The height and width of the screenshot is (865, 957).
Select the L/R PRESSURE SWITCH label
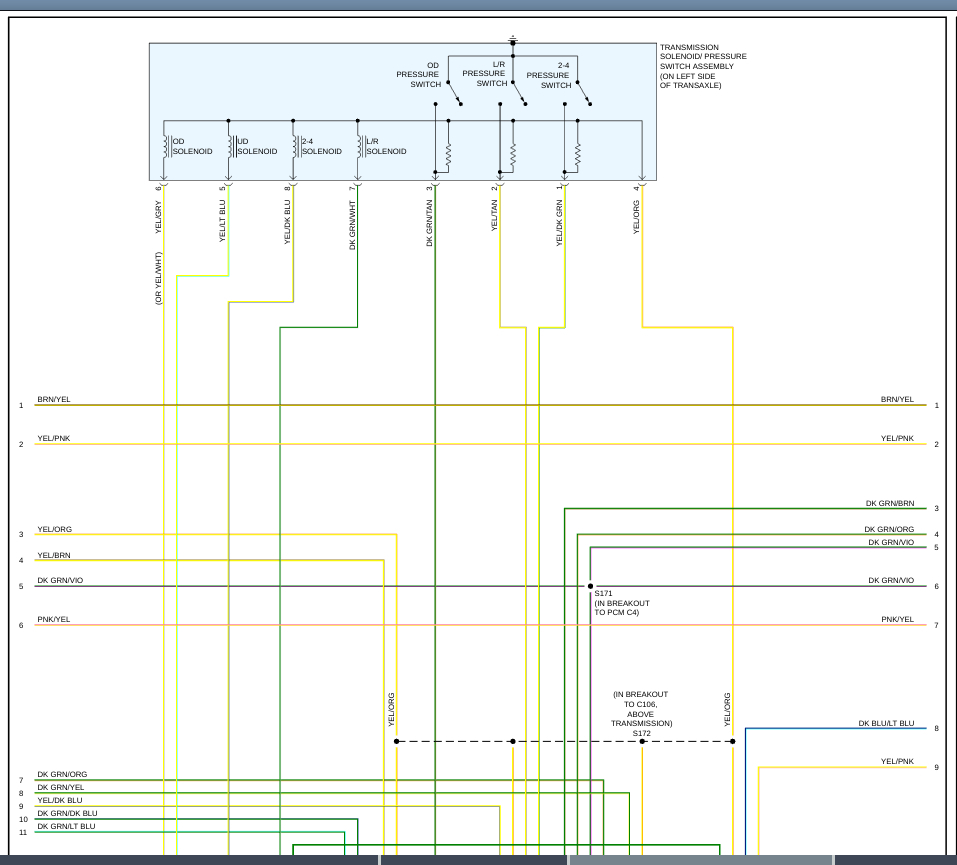(x=484, y=74)
